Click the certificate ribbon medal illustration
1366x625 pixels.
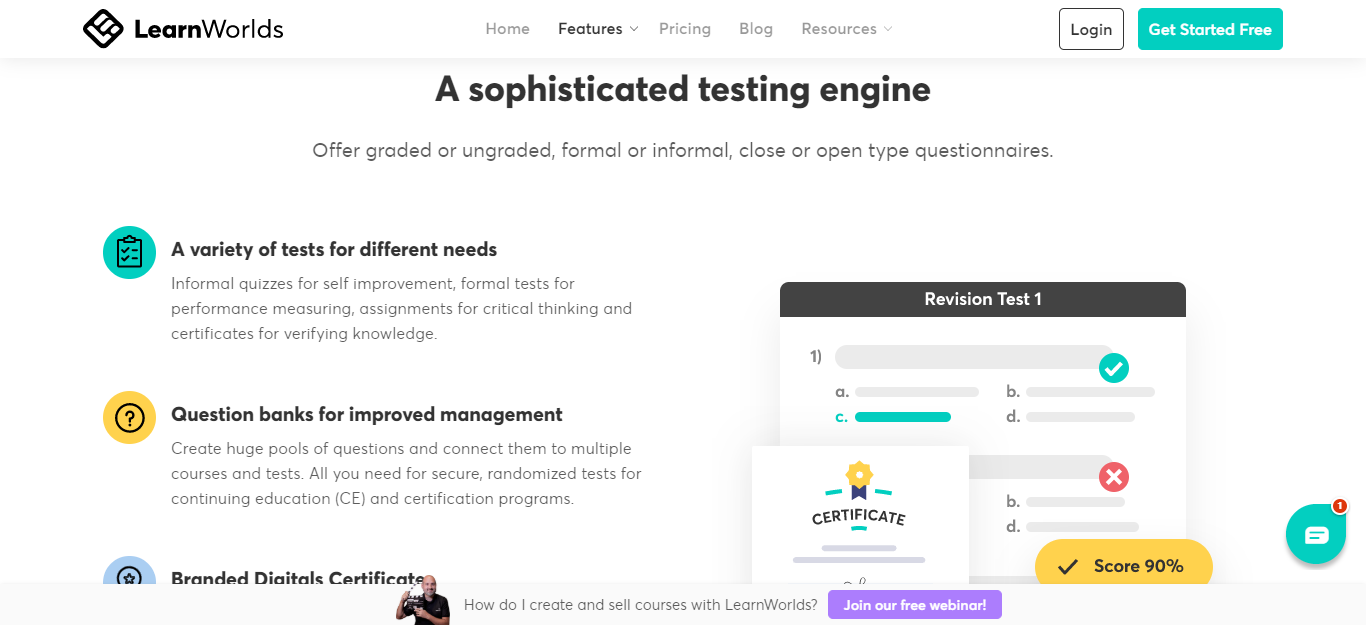point(858,481)
